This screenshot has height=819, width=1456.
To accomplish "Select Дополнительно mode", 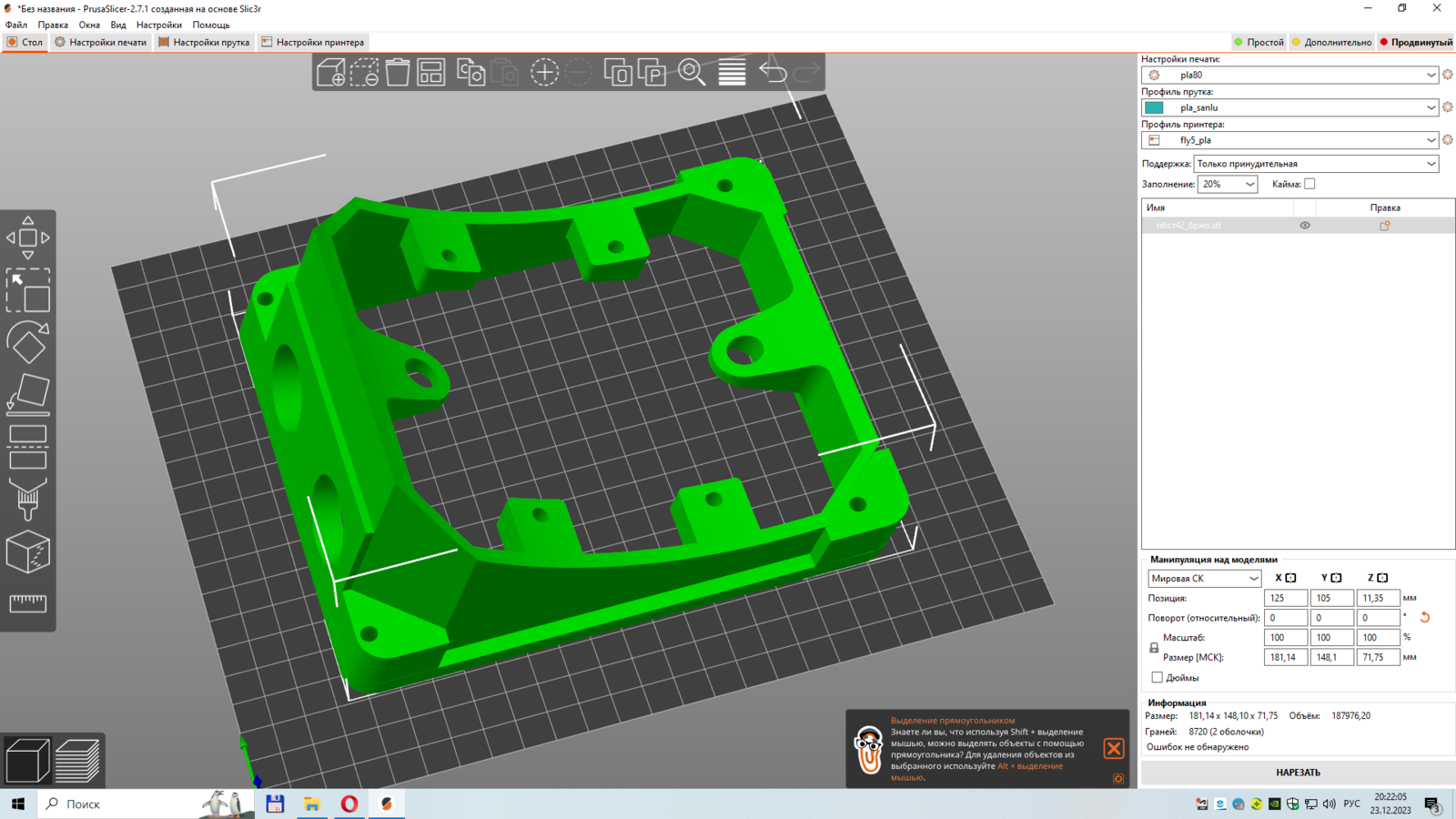I will [x=1331, y=42].
